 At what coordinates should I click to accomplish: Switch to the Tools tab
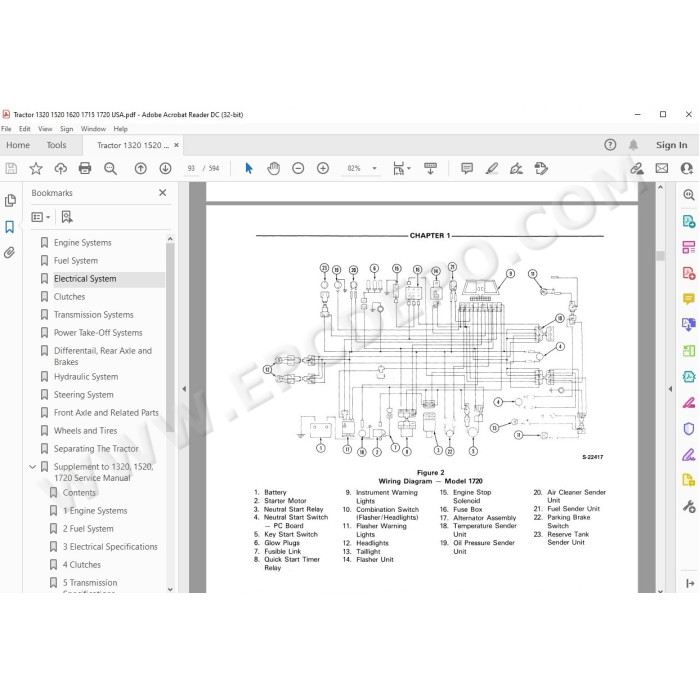tap(56, 145)
